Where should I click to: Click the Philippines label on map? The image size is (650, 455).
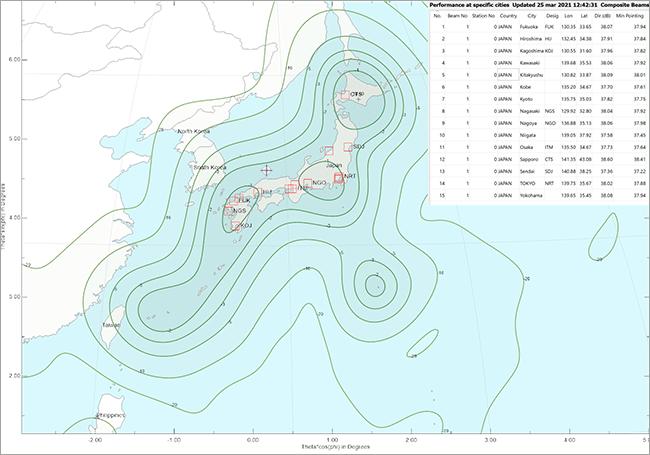[109, 413]
